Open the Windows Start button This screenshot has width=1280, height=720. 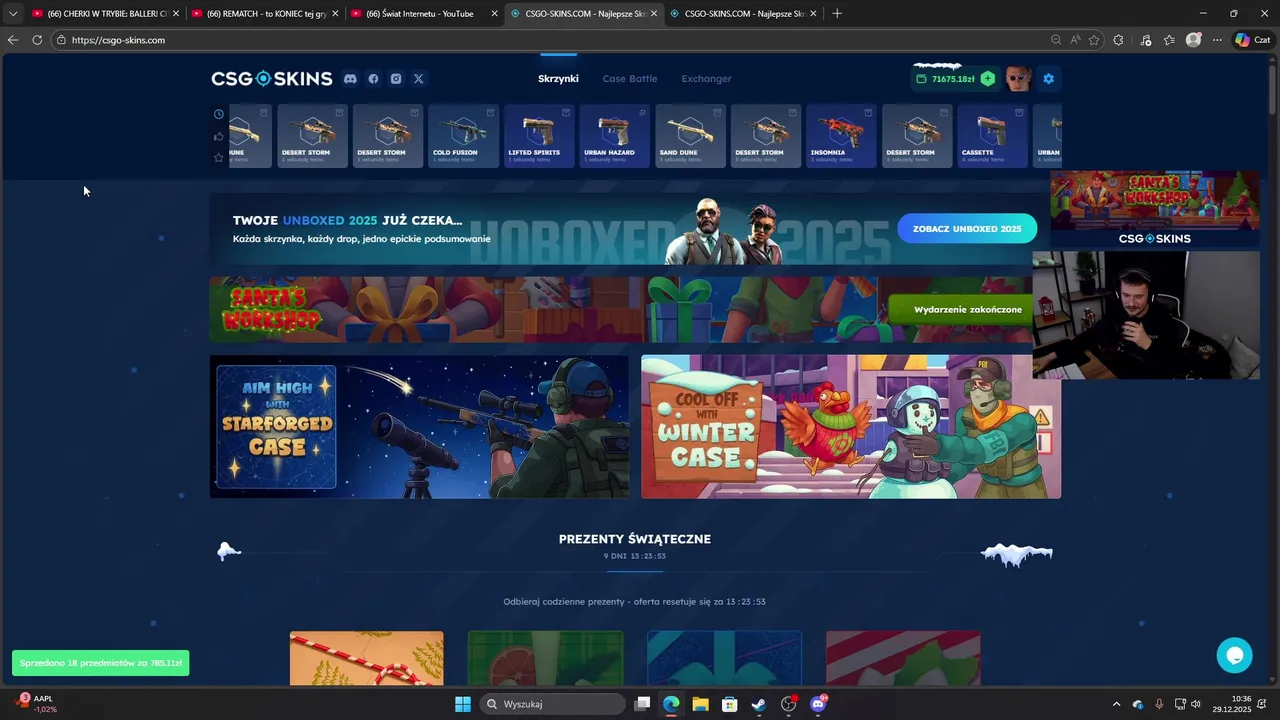pos(463,704)
